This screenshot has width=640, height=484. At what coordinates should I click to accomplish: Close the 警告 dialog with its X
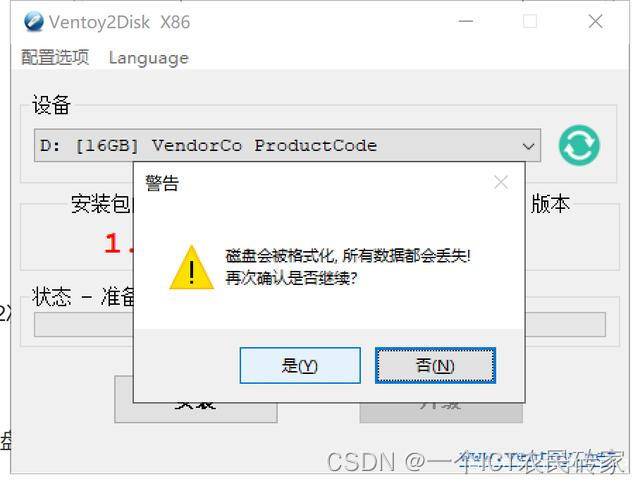click(x=501, y=182)
